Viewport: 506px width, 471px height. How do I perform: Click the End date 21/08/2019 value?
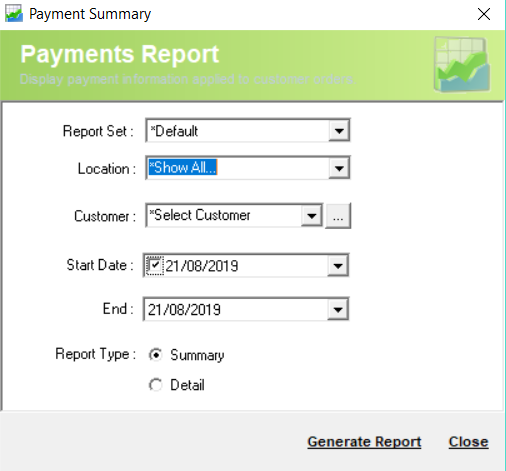pyautogui.click(x=184, y=310)
